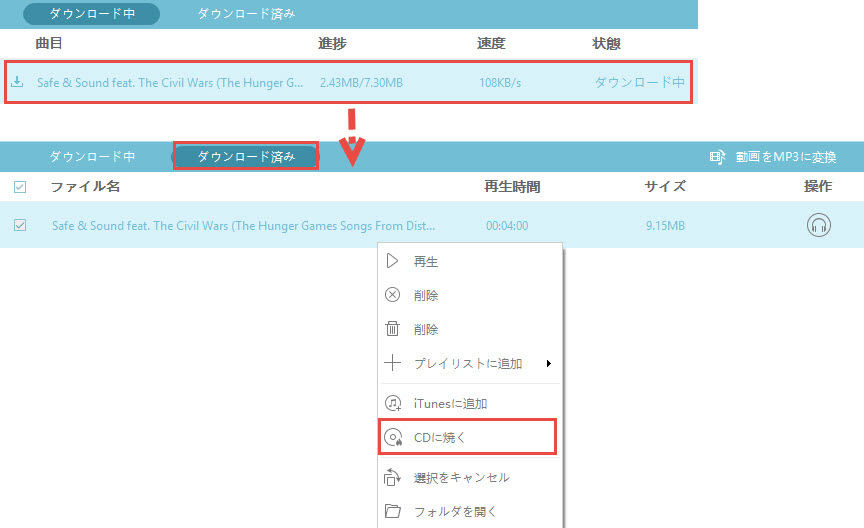The image size is (864, 528).
Task: Click the 108KB/s speed value
Action: tap(500, 83)
